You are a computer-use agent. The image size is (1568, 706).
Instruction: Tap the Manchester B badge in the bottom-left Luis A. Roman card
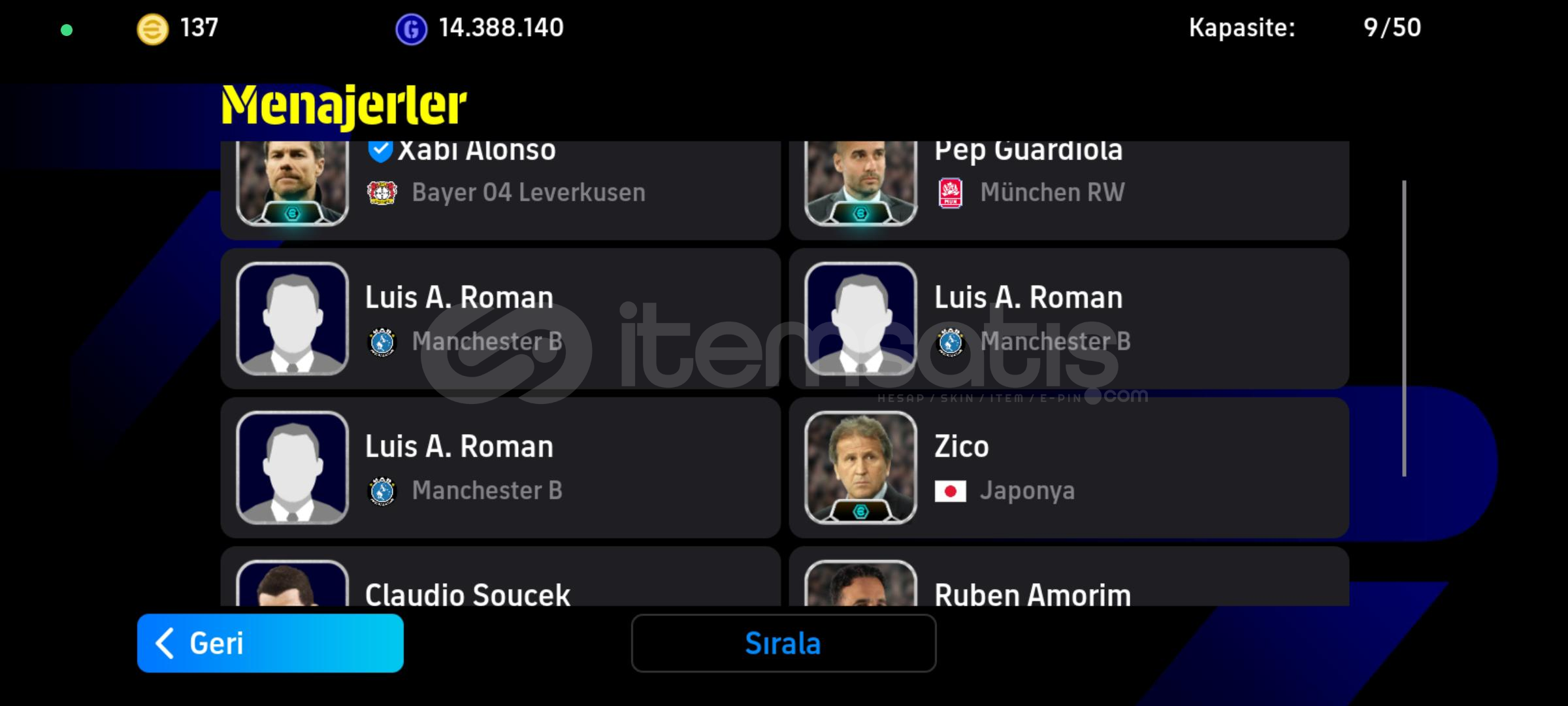[x=382, y=491]
